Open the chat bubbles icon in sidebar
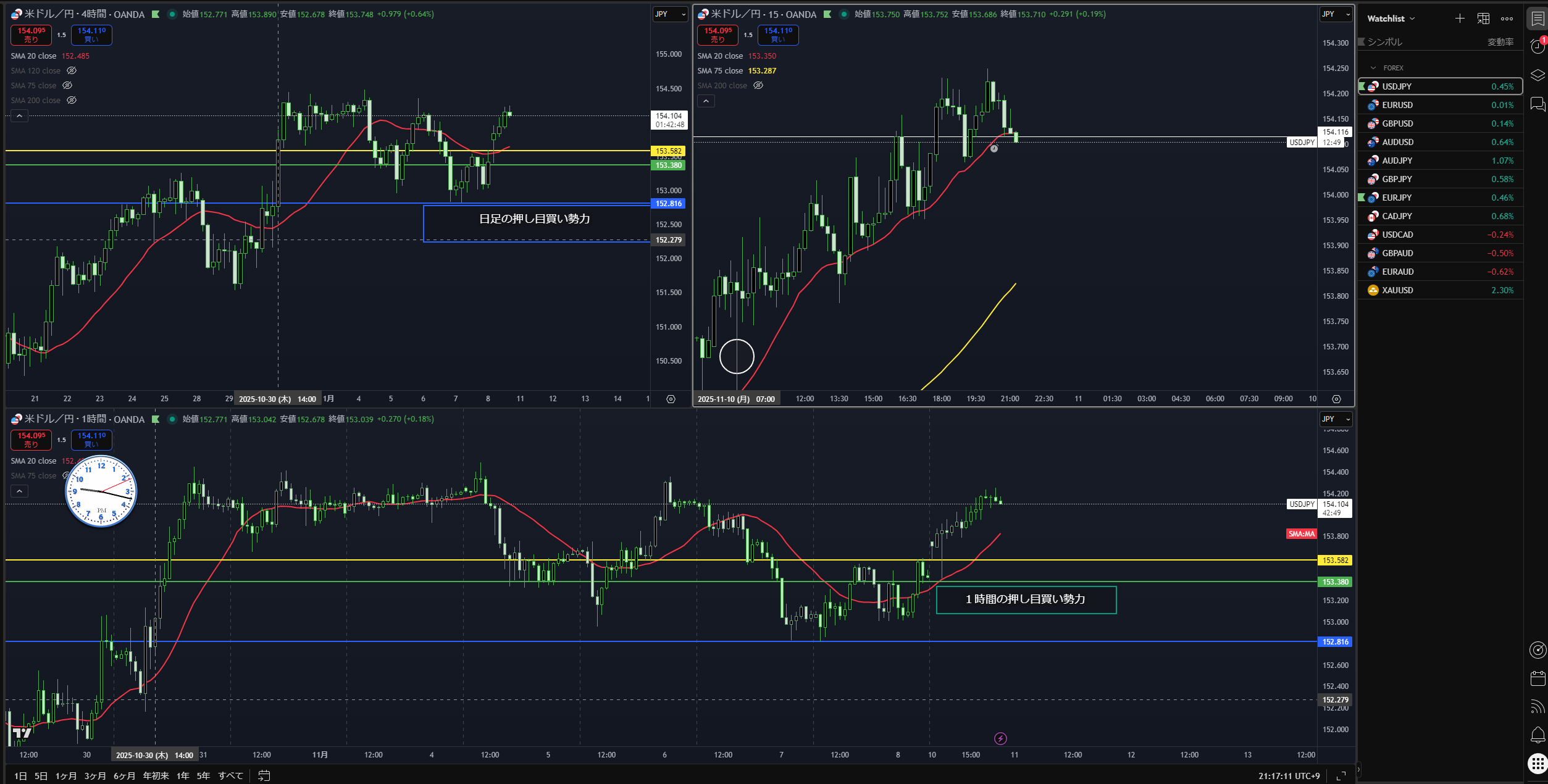Image resolution: width=1548 pixels, height=784 pixels. click(x=1538, y=104)
